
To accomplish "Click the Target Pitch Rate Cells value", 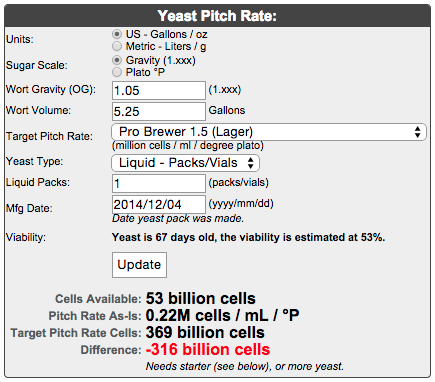I will pyautogui.click(x=205, y=332).
